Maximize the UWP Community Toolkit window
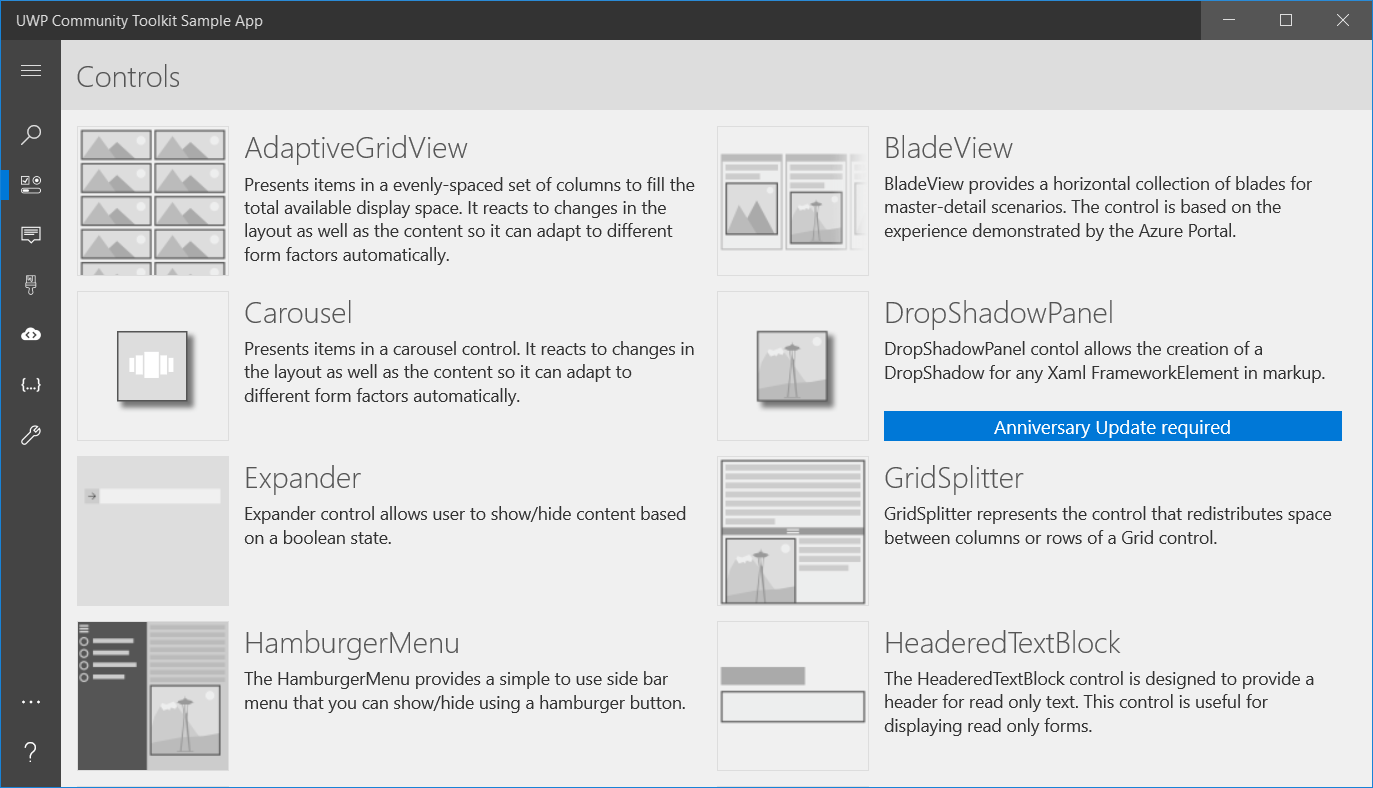Screen dimensions: 1373x788 (1286, 20)
